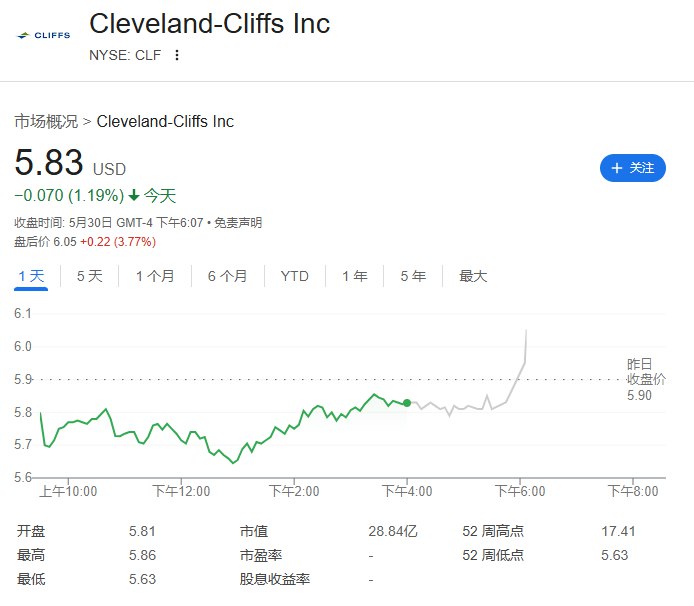Select the 最大 range tab
Screen dimensions: 694x606
pyautogui.click(x=473, y=276)
